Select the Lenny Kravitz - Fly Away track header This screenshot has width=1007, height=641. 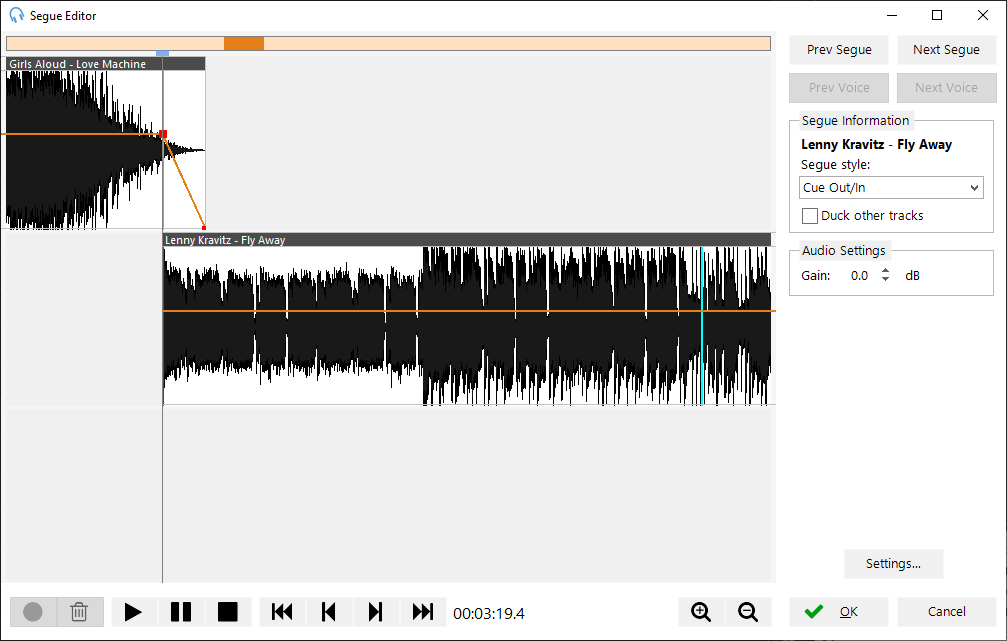point(467,240)
